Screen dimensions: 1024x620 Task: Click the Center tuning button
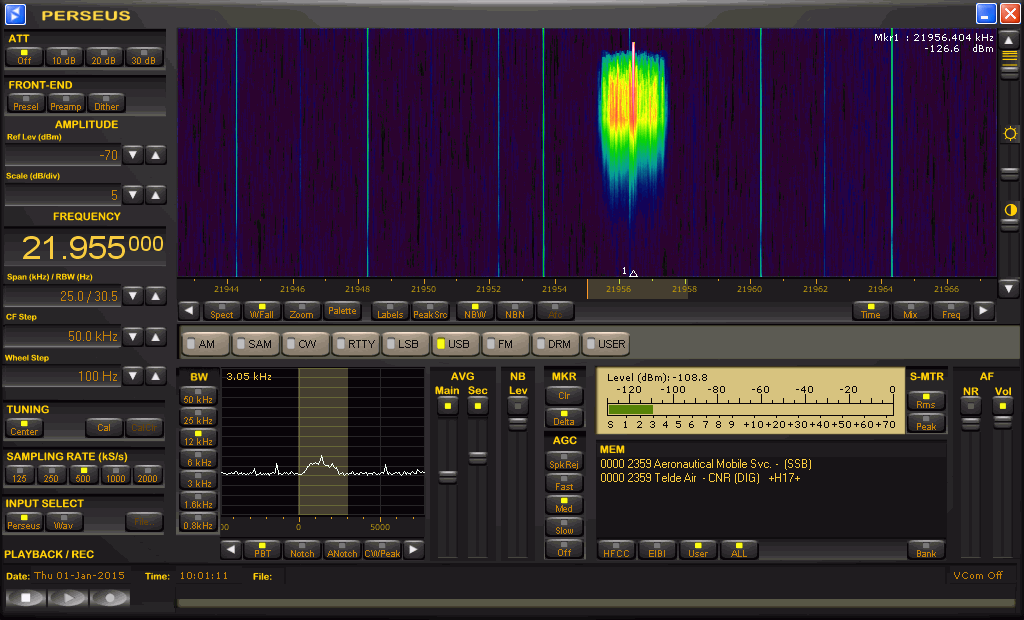click(x=24, y=427)
